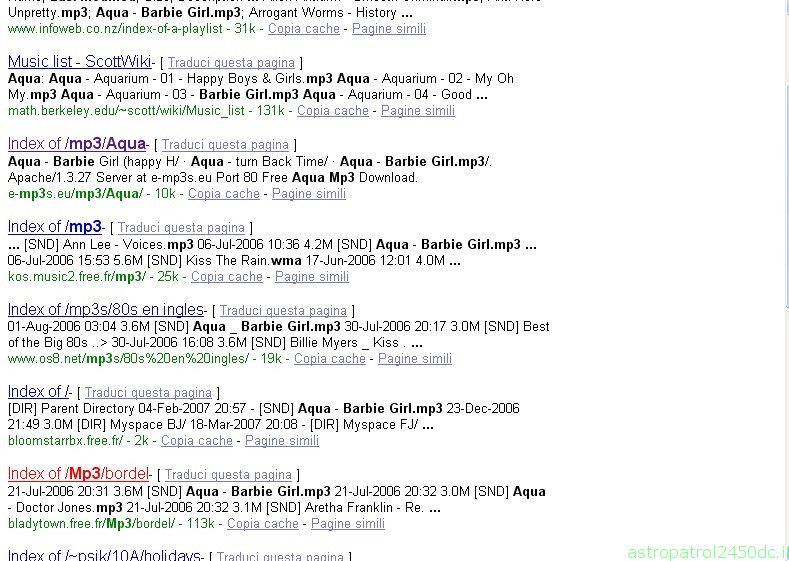789x561 pixels.
Task: Click 'Traduci questa pagina' for 80s en ingles
Action: coord(283,310)
